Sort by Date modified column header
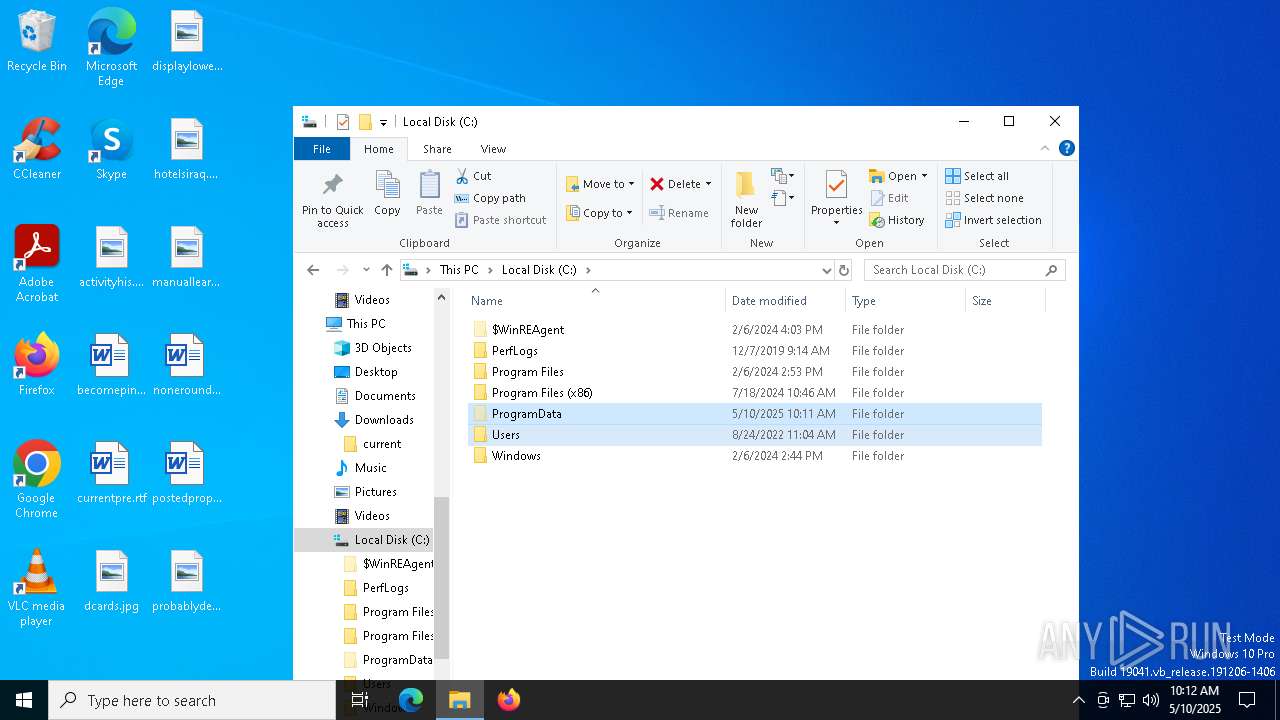Viewport: 1280px width, 720px height. point(786,301)
